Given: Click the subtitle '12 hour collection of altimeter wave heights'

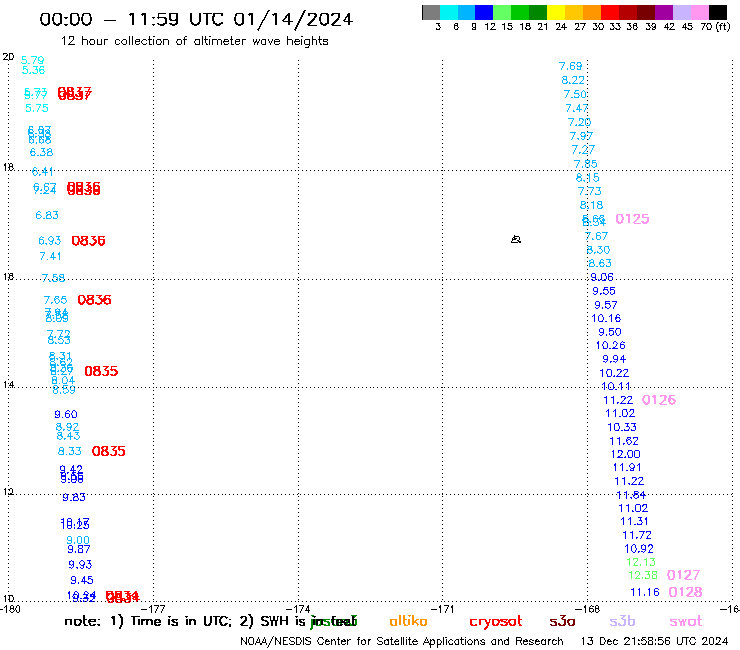Looking at the screenshot, I should (194, 41).
